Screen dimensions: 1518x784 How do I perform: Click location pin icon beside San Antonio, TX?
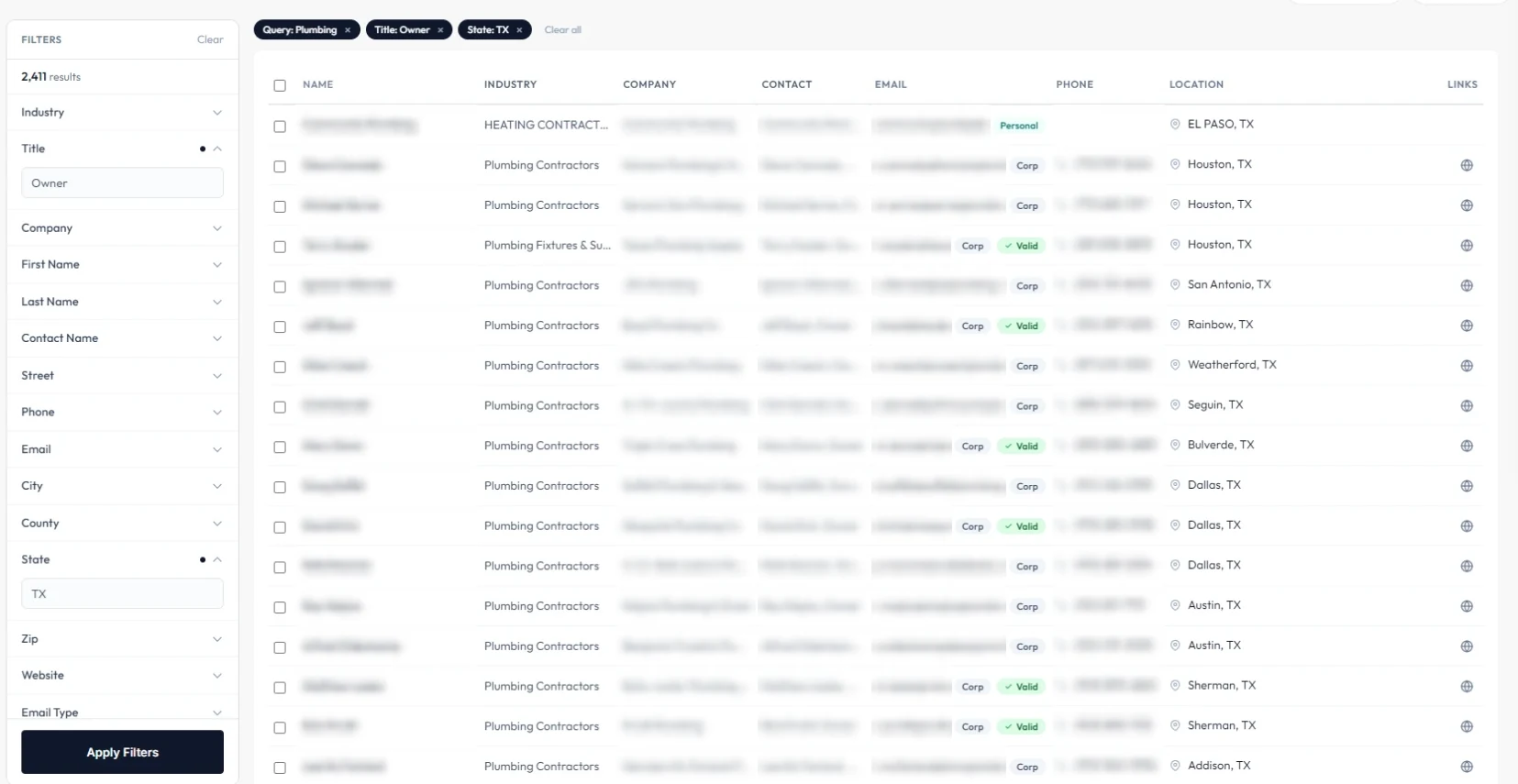point(1175,284)
